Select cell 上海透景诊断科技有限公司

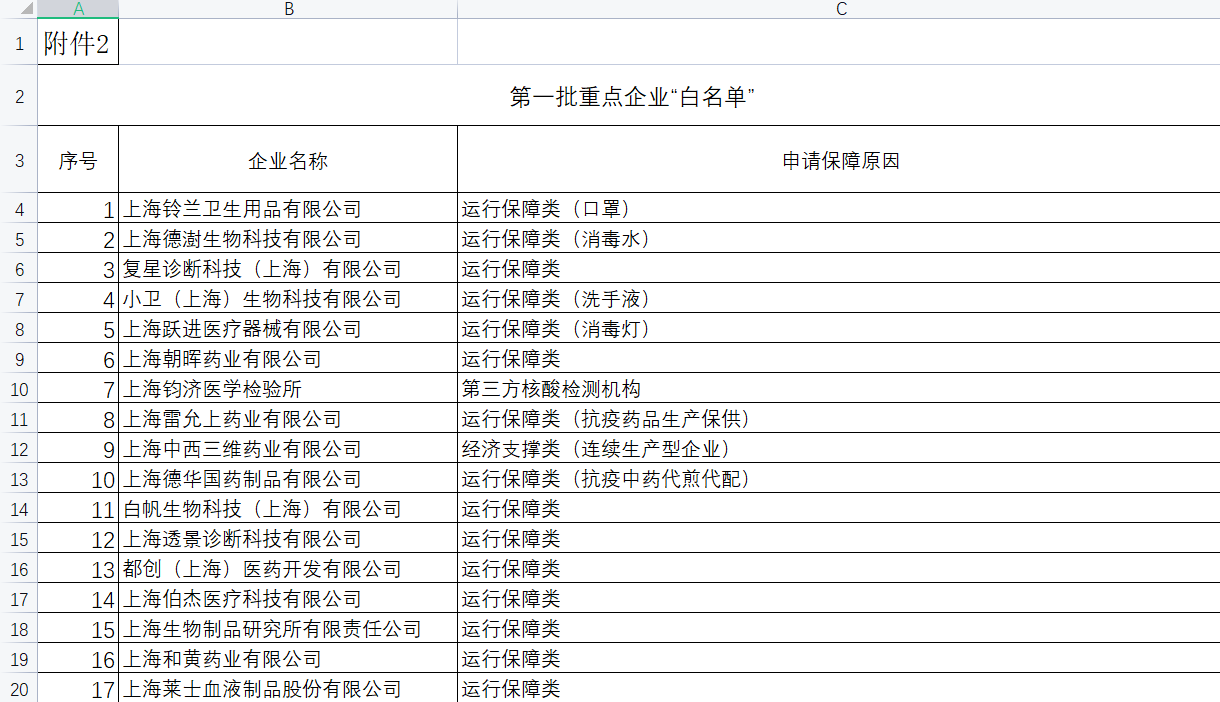pyautogui.click(x=288, y=539)
